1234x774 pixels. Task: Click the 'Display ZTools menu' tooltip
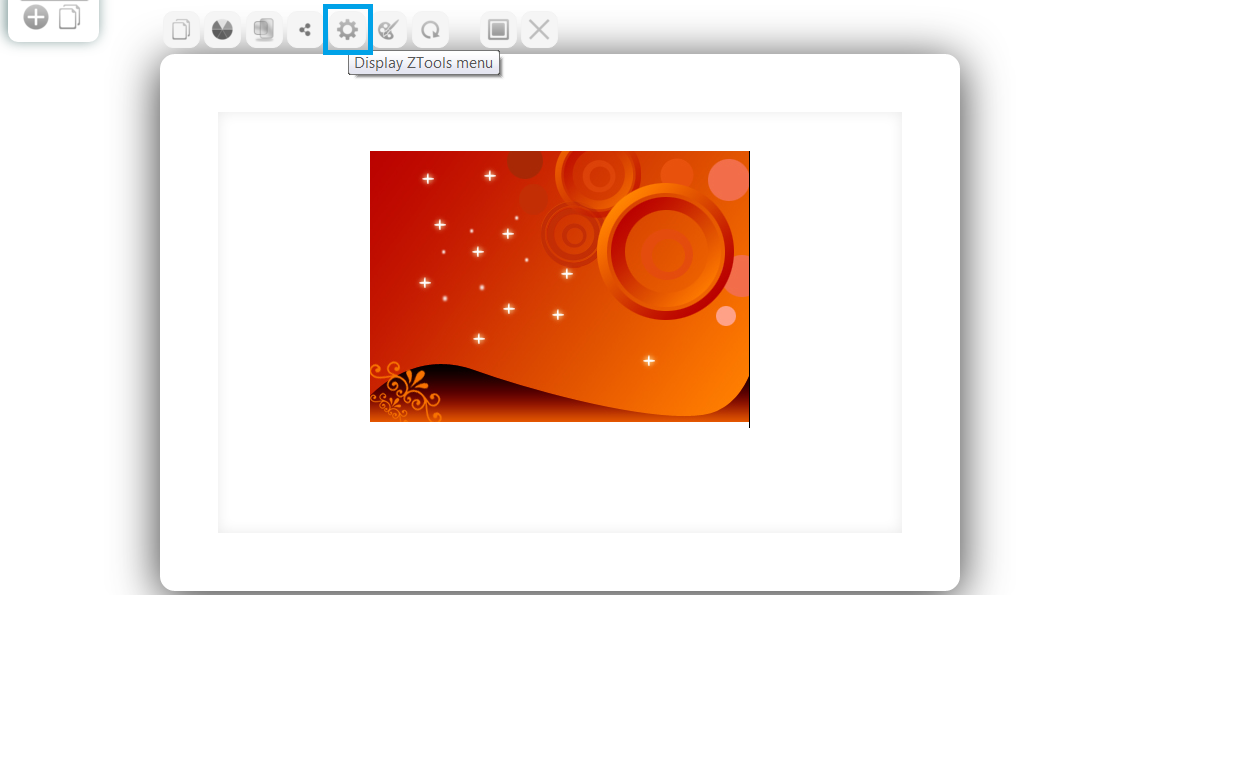click(424, 63)
